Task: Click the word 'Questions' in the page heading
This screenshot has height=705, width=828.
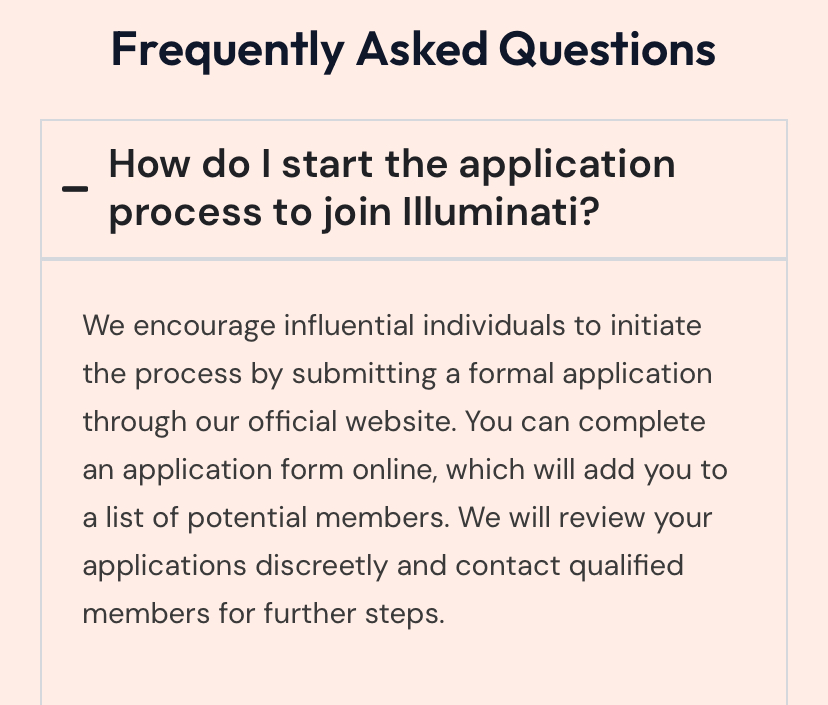Action: [x=607, y=50]
